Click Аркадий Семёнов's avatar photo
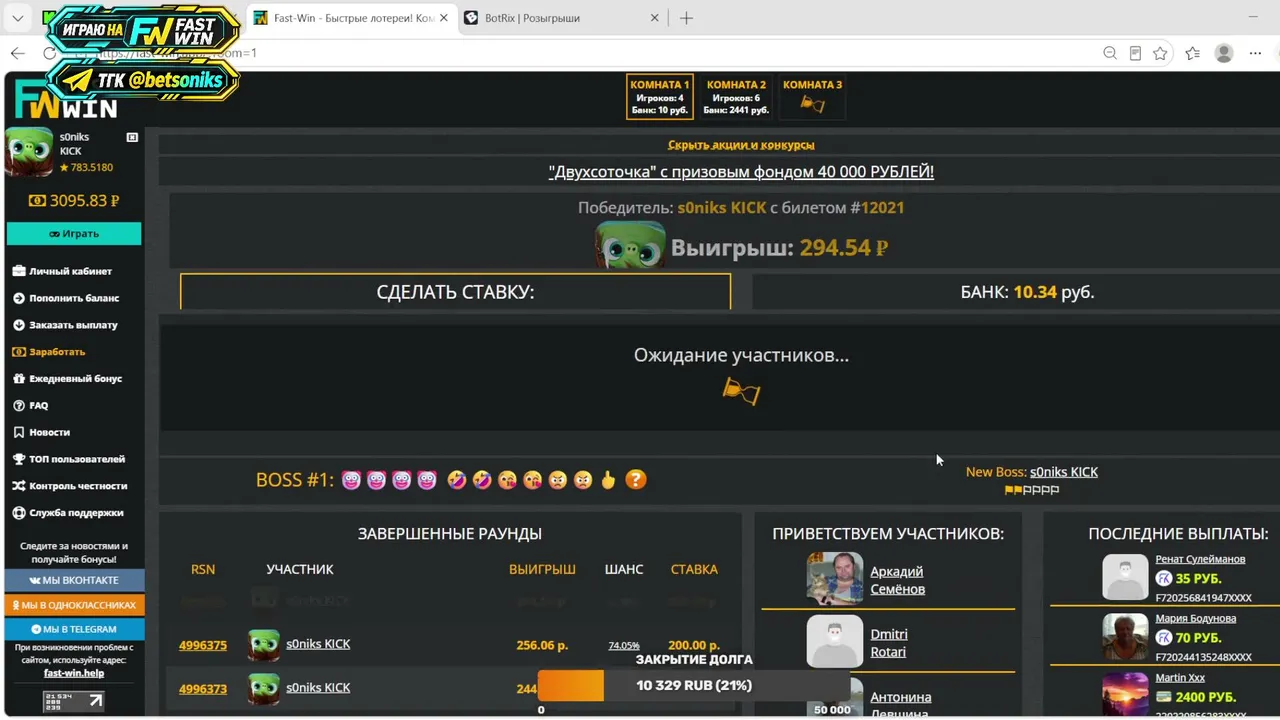 835,578
